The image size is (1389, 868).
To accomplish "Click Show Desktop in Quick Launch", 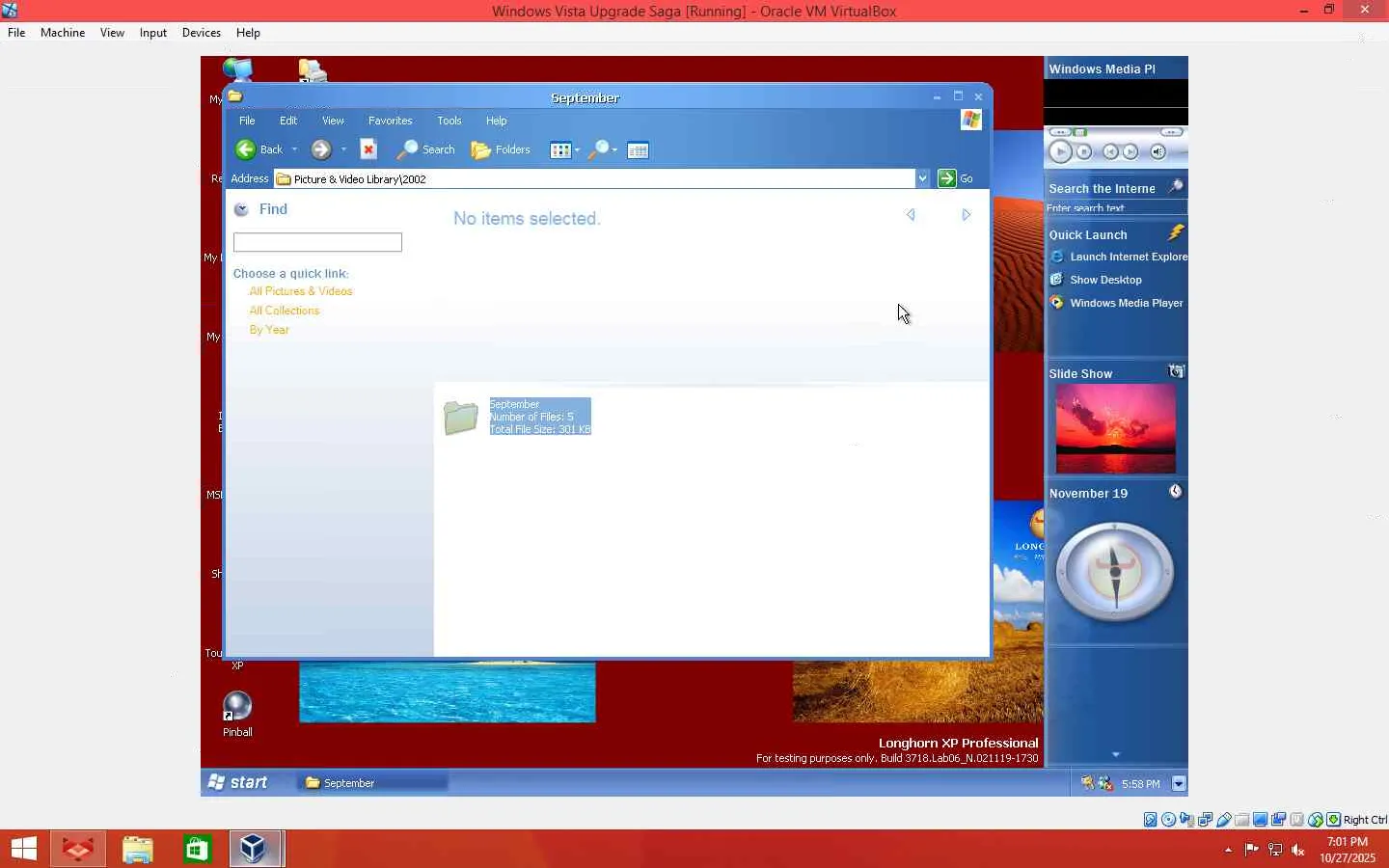I will click(x=1096, y=280).
